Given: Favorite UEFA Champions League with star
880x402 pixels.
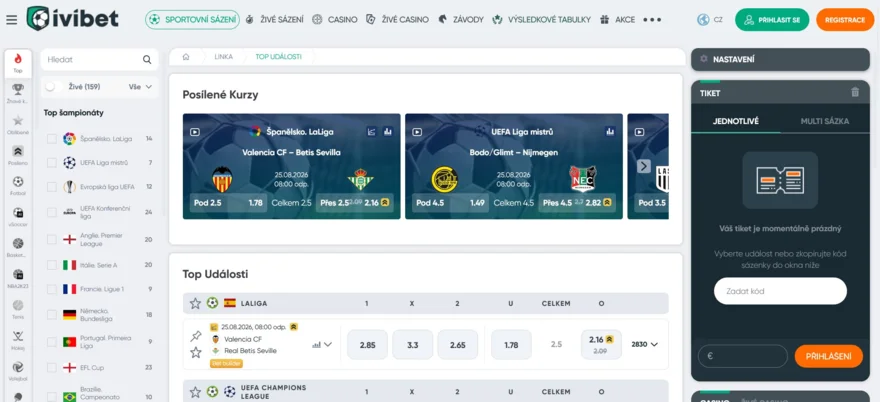Looking at the screenshot, I should pyautogui.click(x=195, y=392).
